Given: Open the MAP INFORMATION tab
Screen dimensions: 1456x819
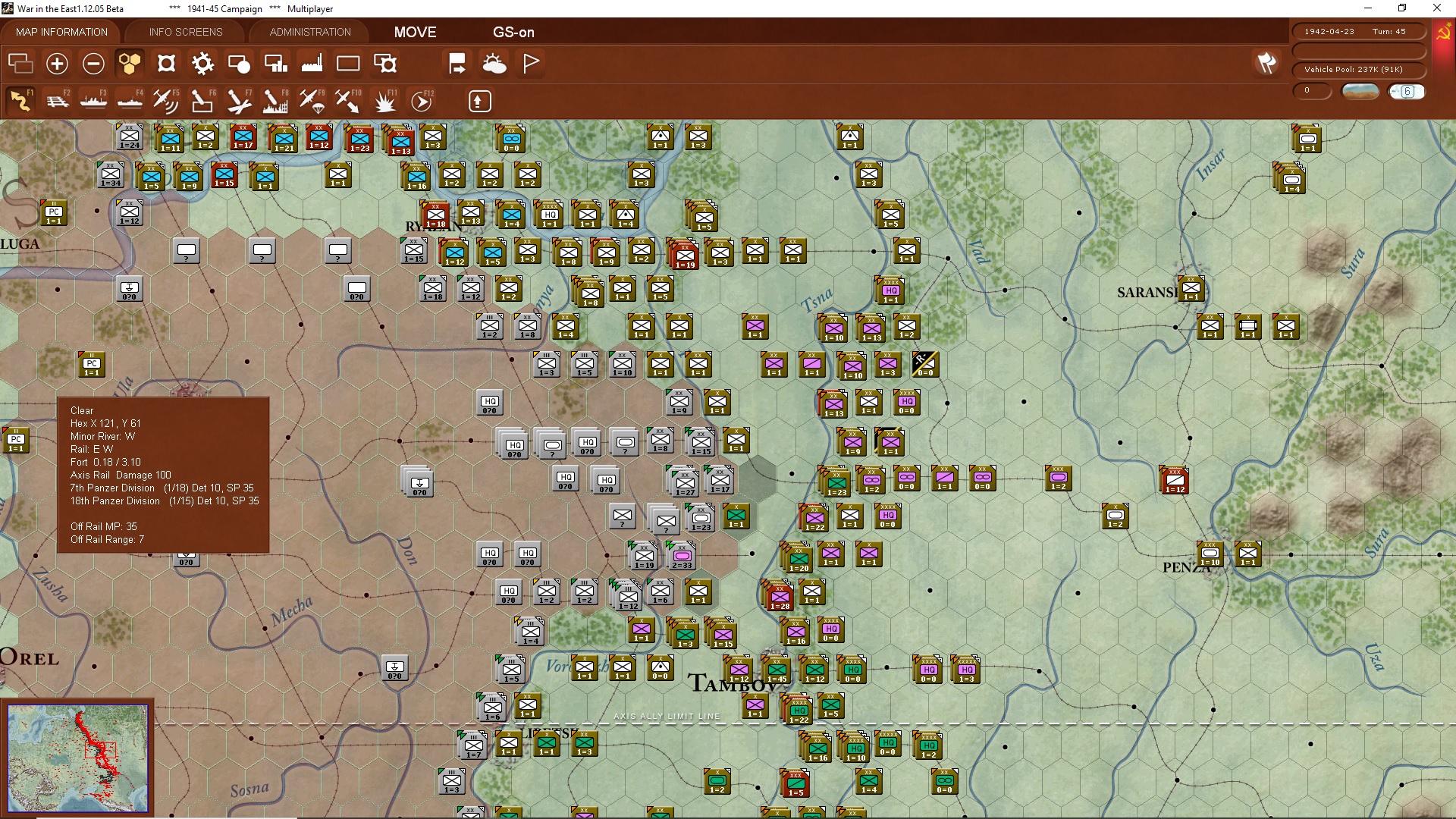Looking at the screenshot, I should point(62,32).
